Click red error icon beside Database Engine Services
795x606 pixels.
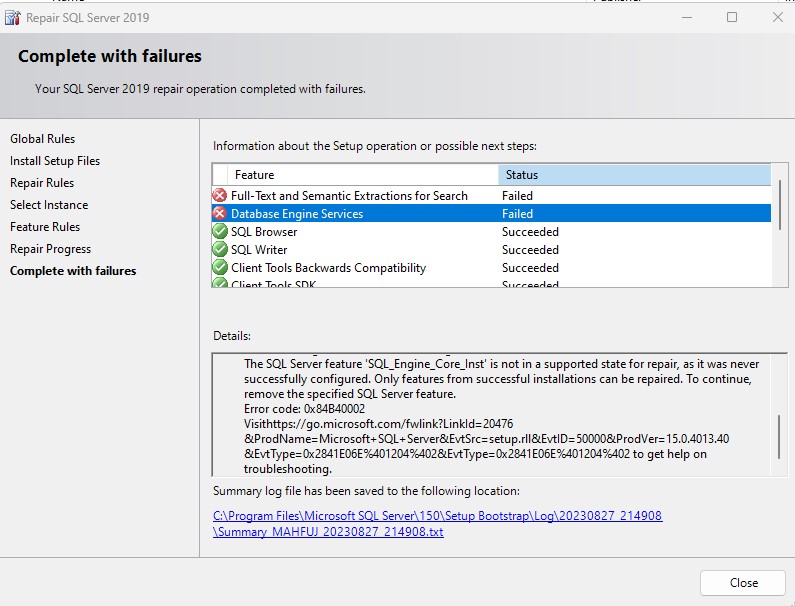(x=220, y=214)
